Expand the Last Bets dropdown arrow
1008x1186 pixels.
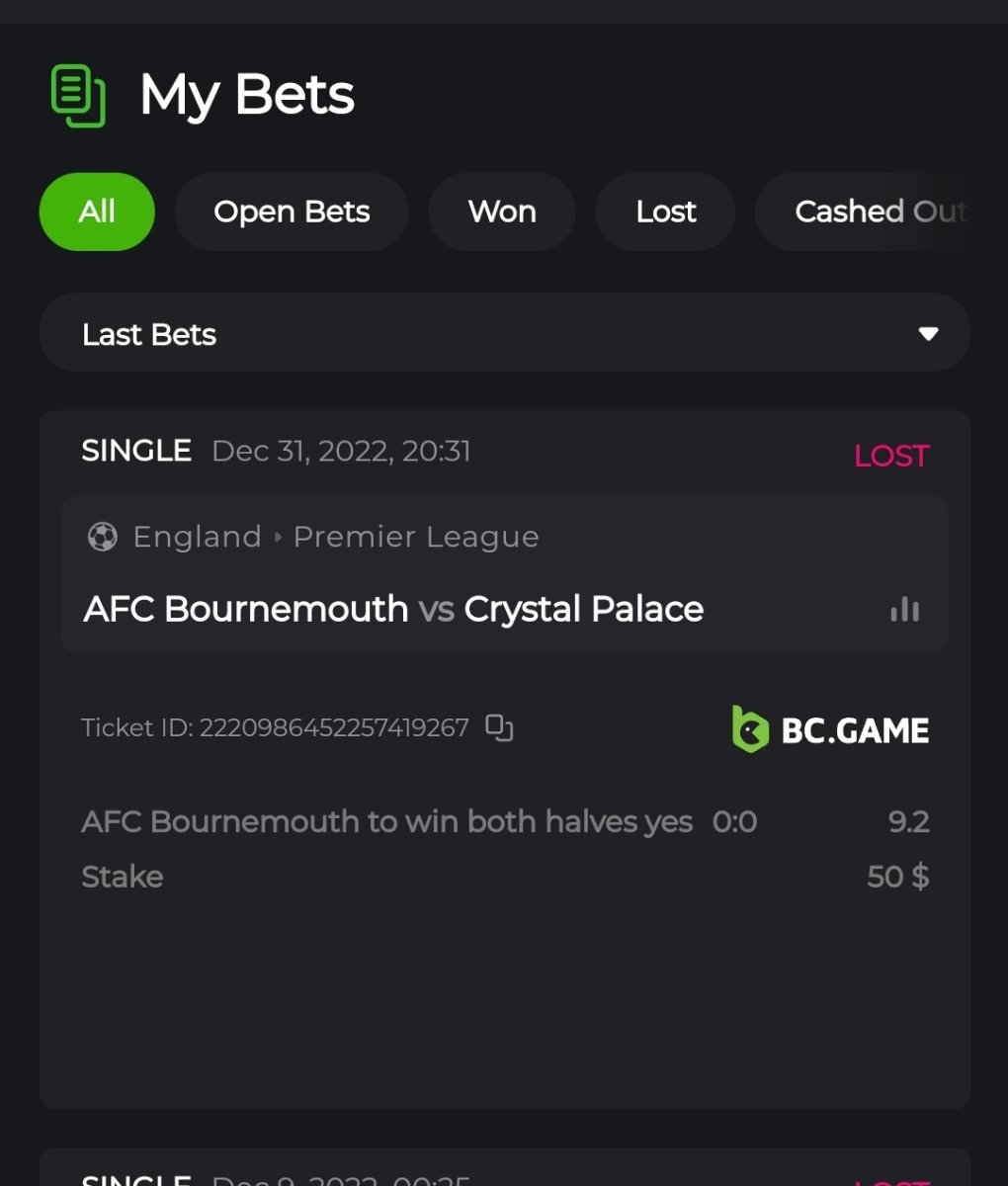[x=928, y=334]
